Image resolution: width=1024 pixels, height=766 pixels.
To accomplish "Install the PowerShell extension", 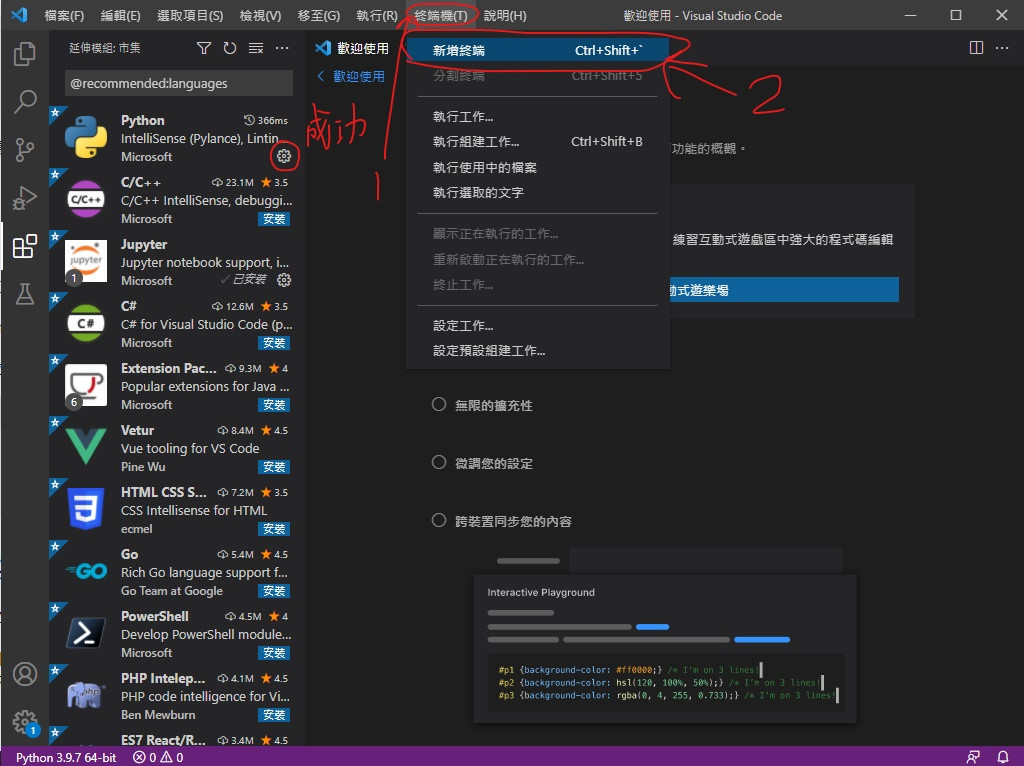I will point(274,653).
